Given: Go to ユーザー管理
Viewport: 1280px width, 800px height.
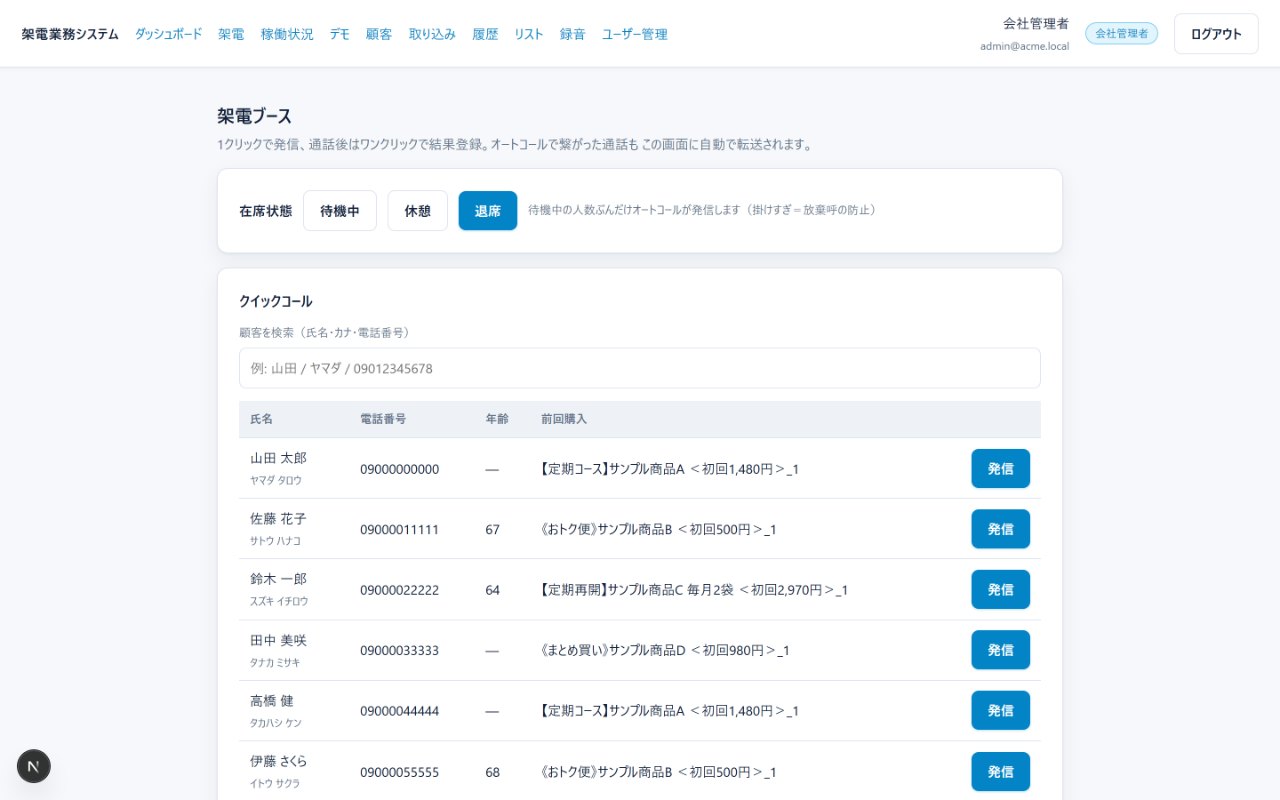Looking at the screenshot, I should click(635, 34).
